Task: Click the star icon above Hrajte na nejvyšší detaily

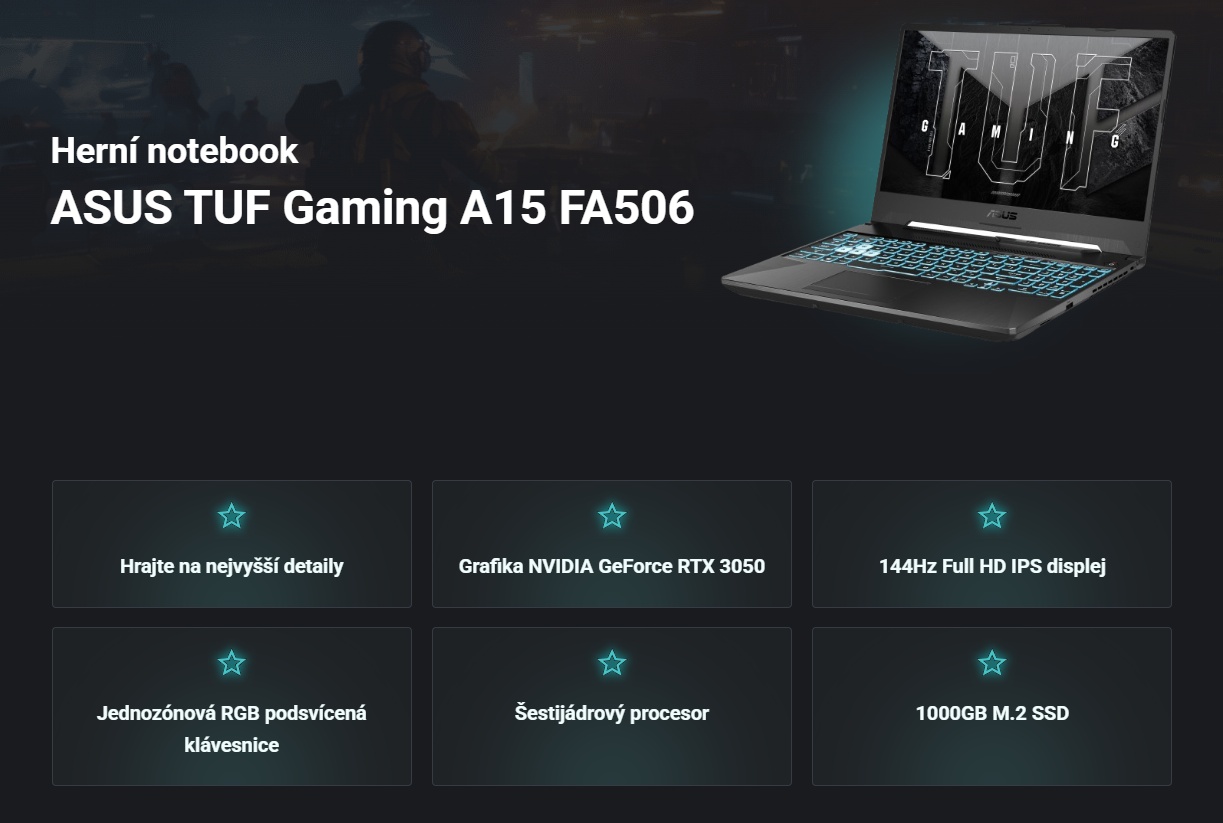Action: click(x=231, y=516)
